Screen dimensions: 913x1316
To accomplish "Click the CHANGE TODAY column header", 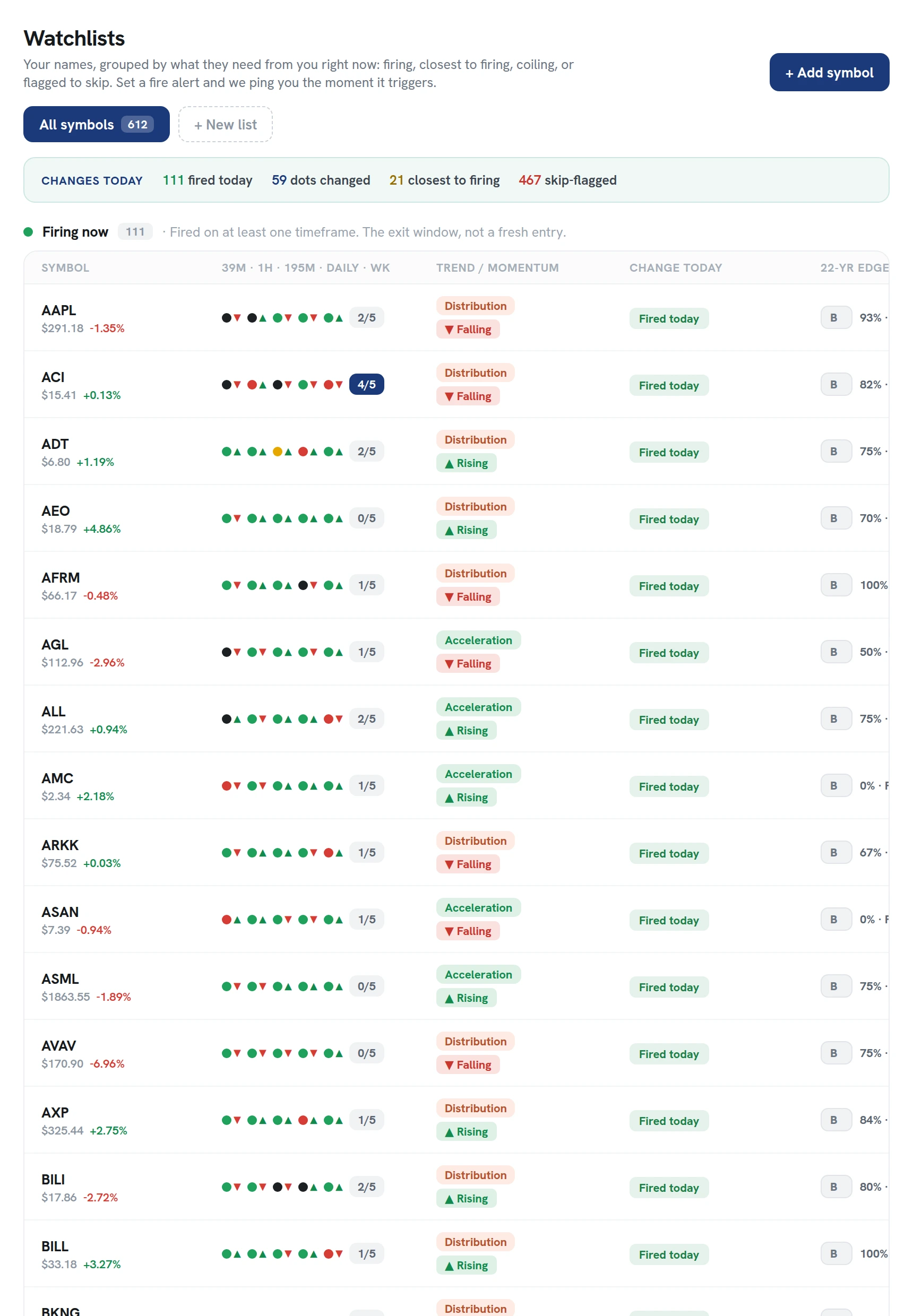I will click(676, 267).
